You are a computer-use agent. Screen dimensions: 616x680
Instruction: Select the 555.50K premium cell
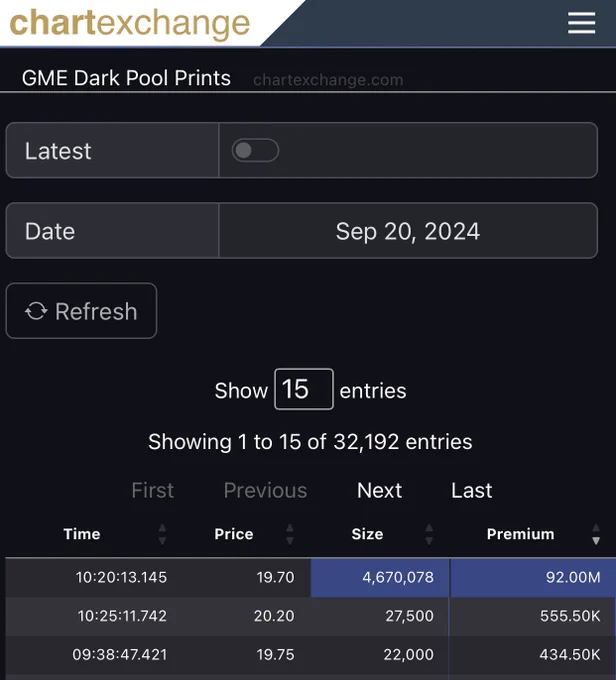pyautogui.click(x=533, y=616)
